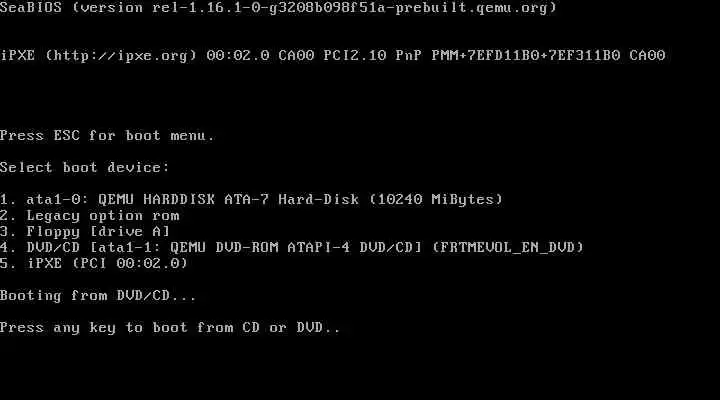
Task: Select boot entry 1 QEMU HARDDISK
Action: coord(251,199)
